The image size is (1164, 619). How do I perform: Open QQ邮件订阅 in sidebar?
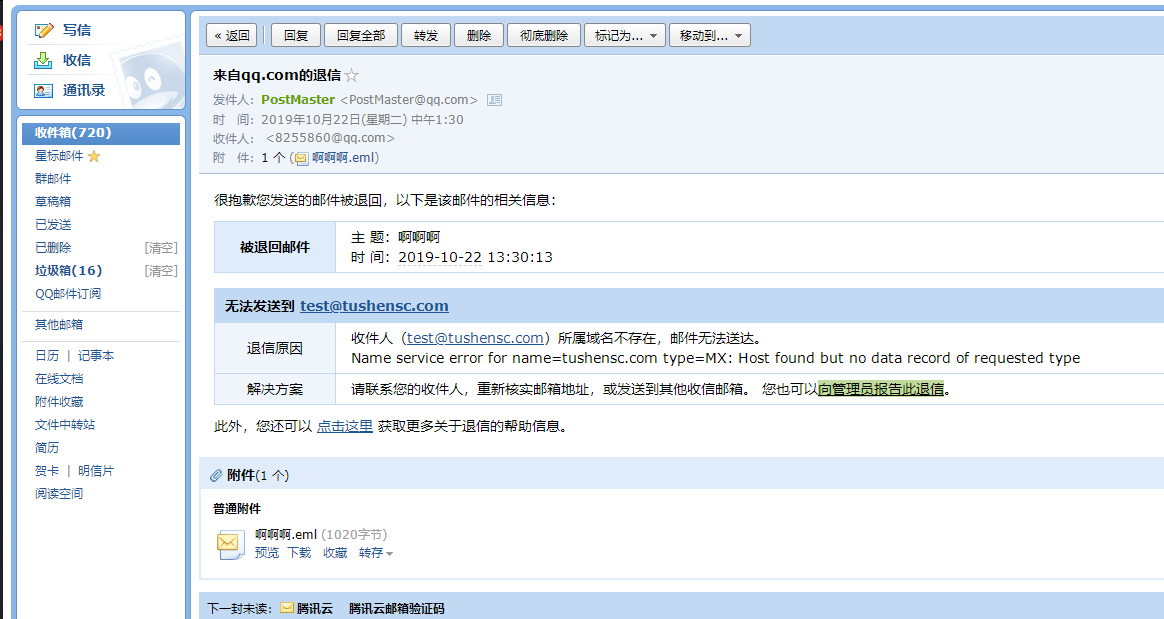coord(68,294)
